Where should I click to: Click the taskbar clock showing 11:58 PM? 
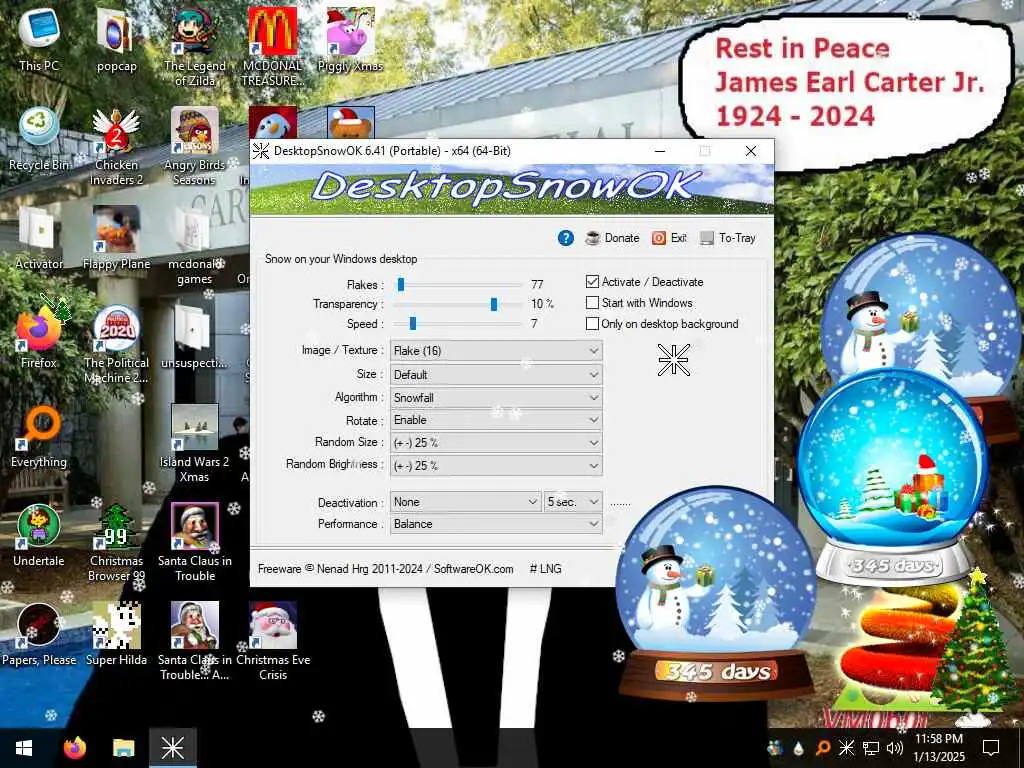[938, 748]
